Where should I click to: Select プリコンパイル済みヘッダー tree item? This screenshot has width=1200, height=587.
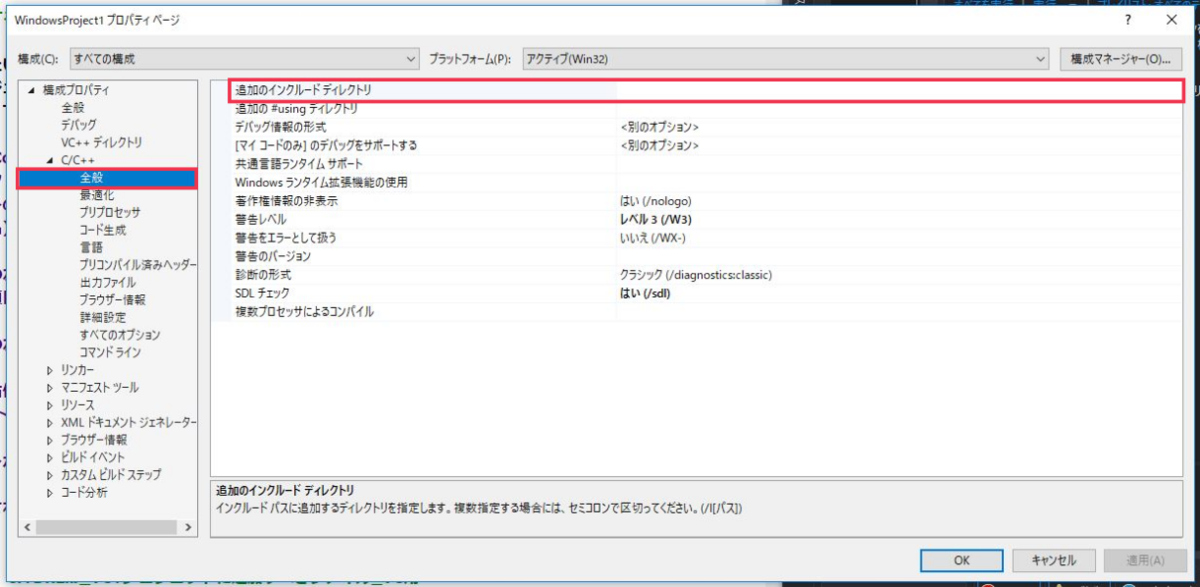pos(138,265)
